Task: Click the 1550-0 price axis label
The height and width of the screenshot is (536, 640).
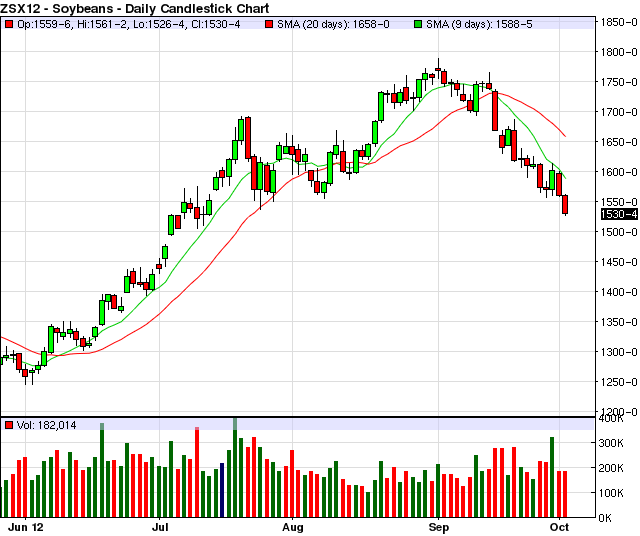Action: pos(619,202)
